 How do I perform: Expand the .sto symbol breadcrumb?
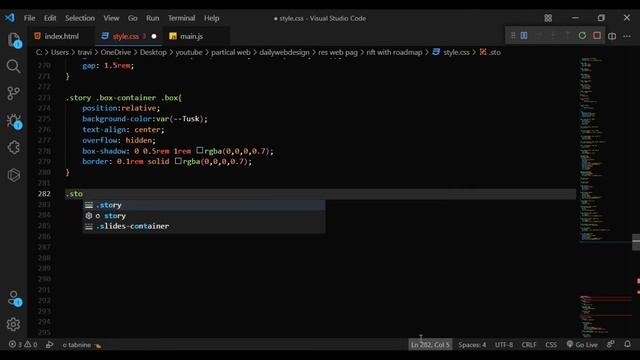tap(490, 52)
